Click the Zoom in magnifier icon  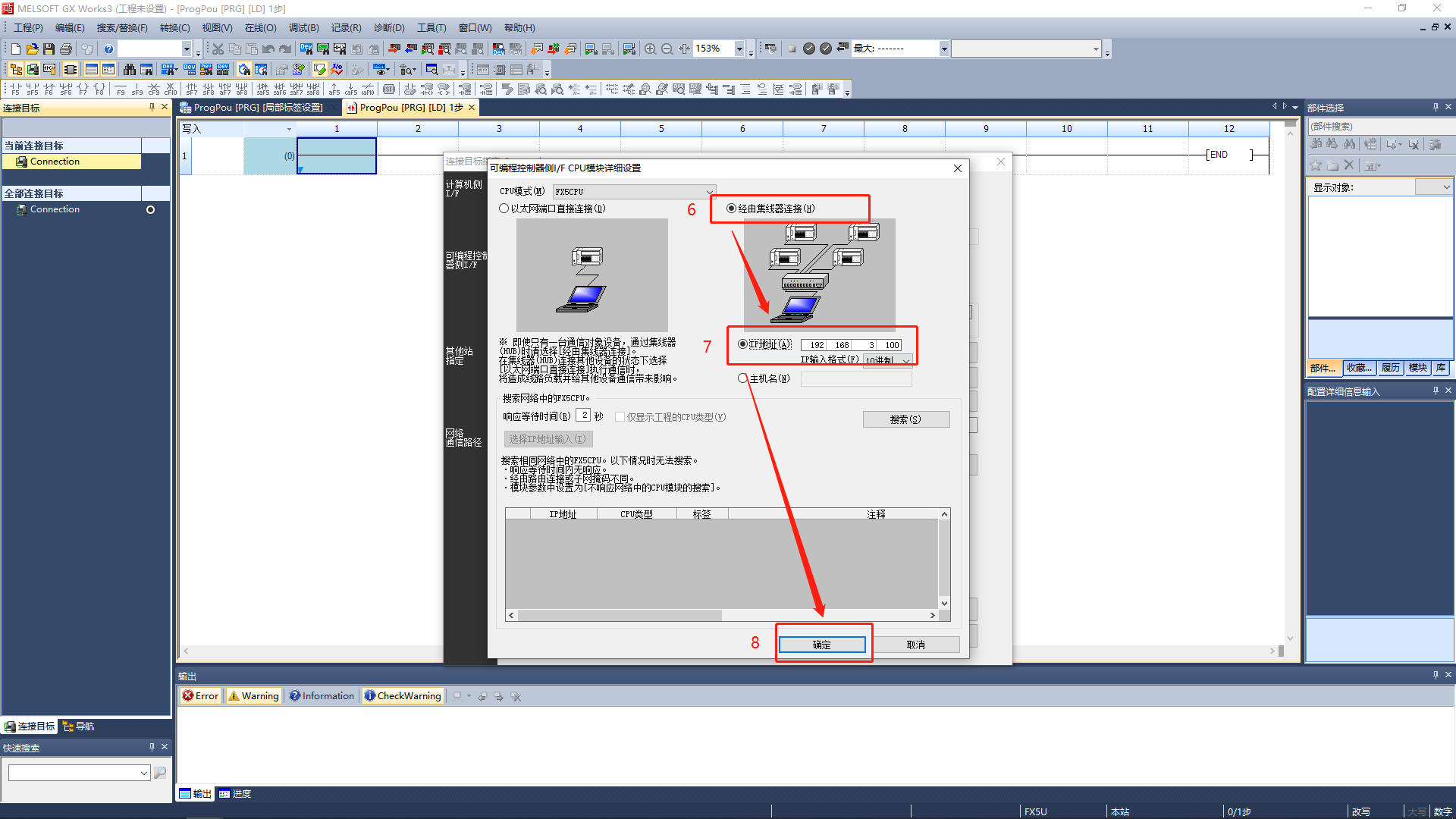click(650, 49)
